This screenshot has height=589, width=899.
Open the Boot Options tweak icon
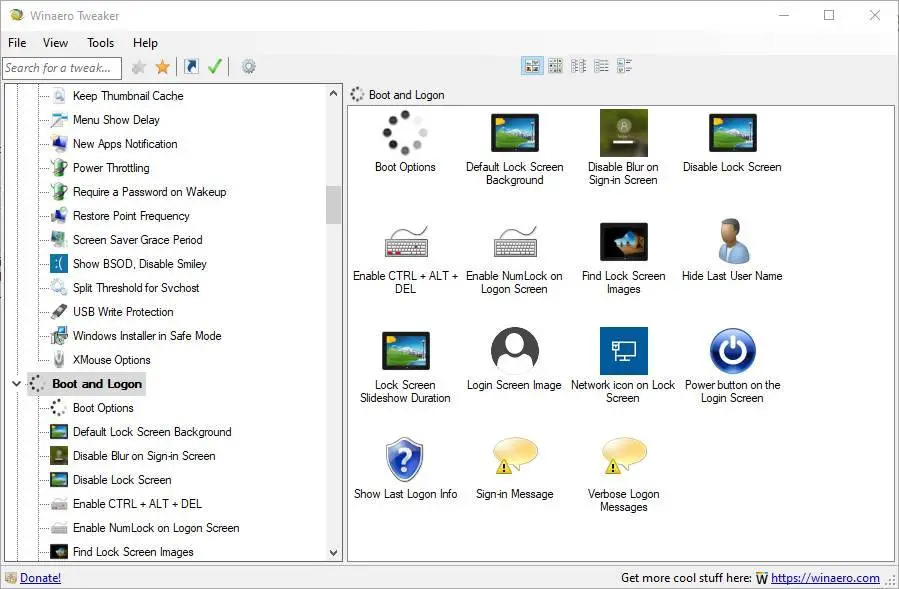pos(405,133)
